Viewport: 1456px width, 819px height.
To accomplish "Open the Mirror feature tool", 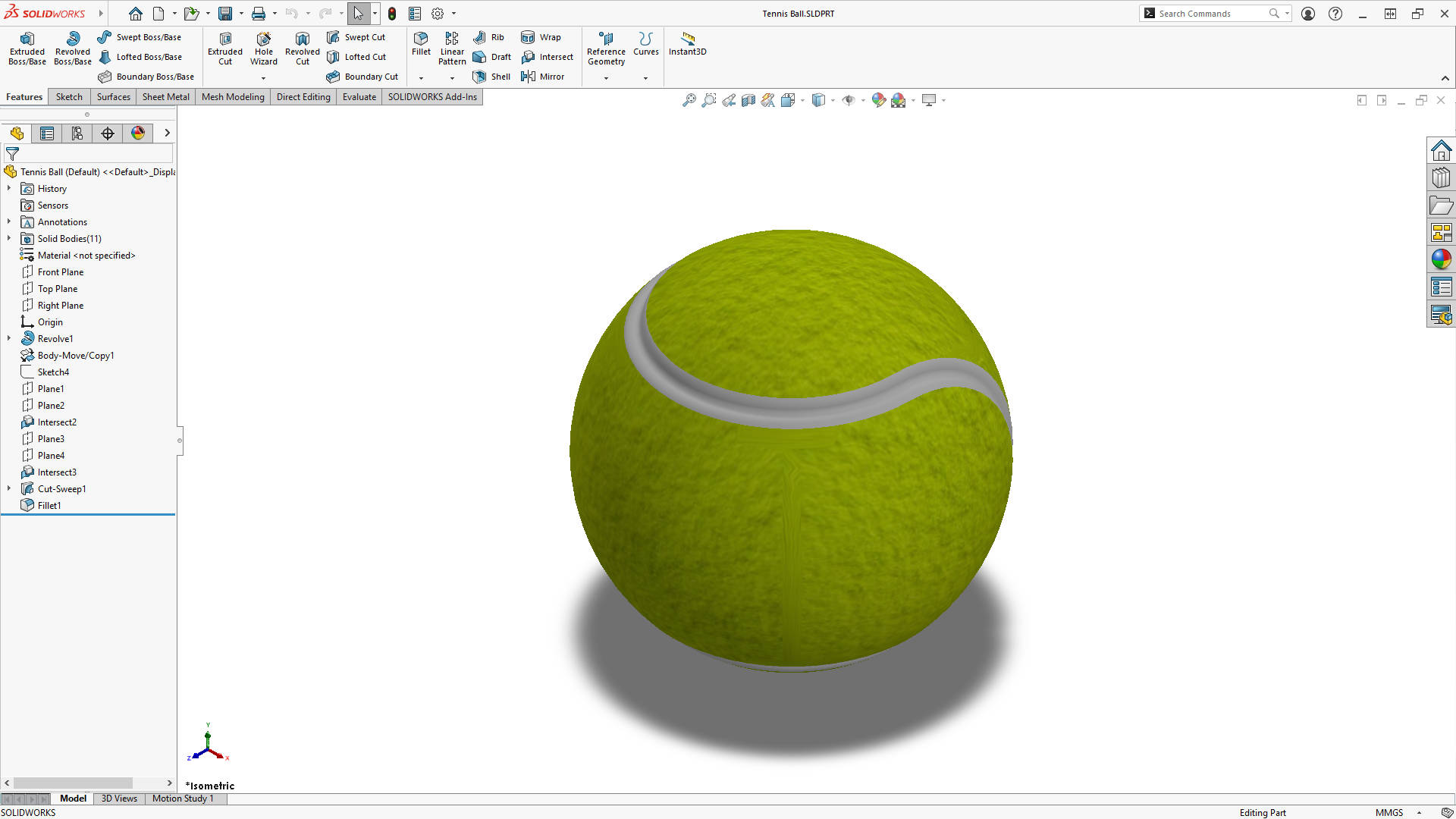I will 543,76.
